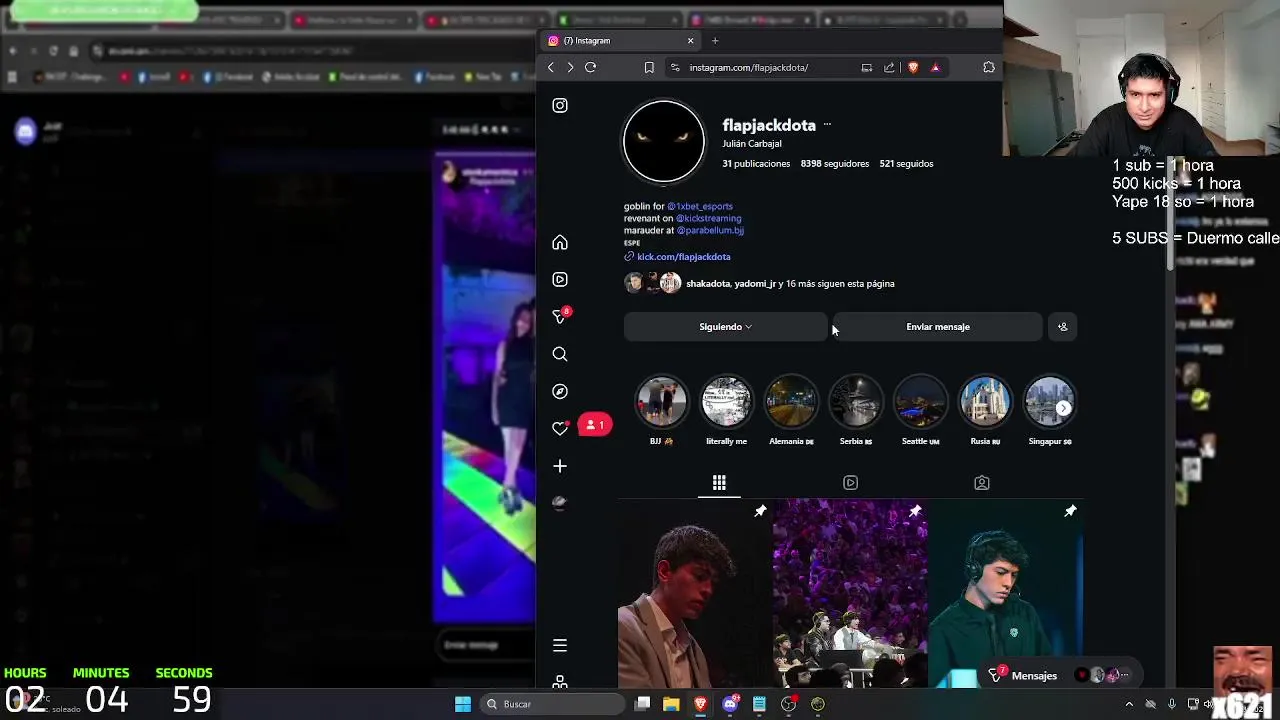Open the search magnifier in Instagram sidebar
1280x720 pixels.
point(560,354)
